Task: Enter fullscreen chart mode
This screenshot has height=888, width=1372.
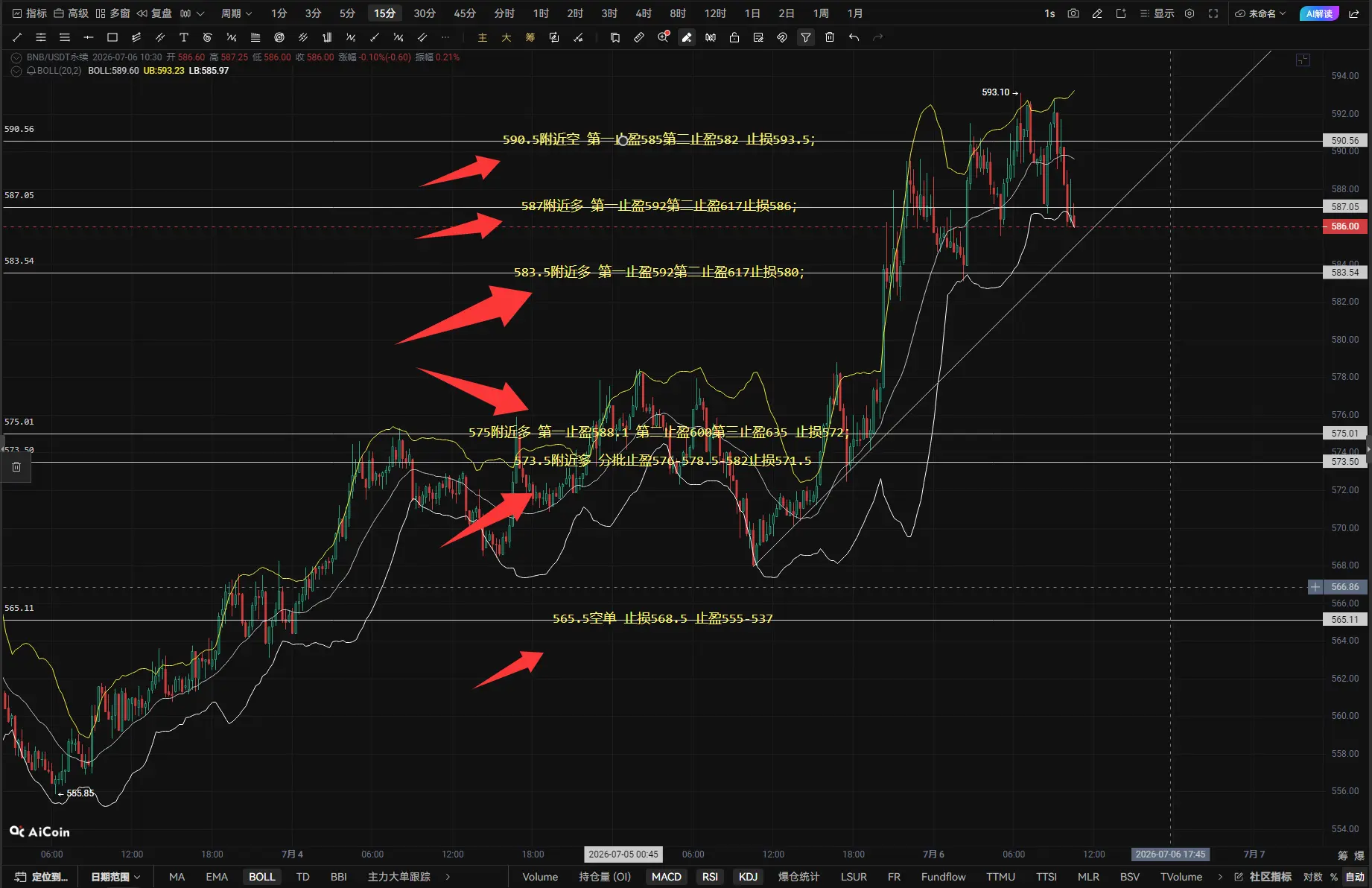Action: [x=1213, y=13]
